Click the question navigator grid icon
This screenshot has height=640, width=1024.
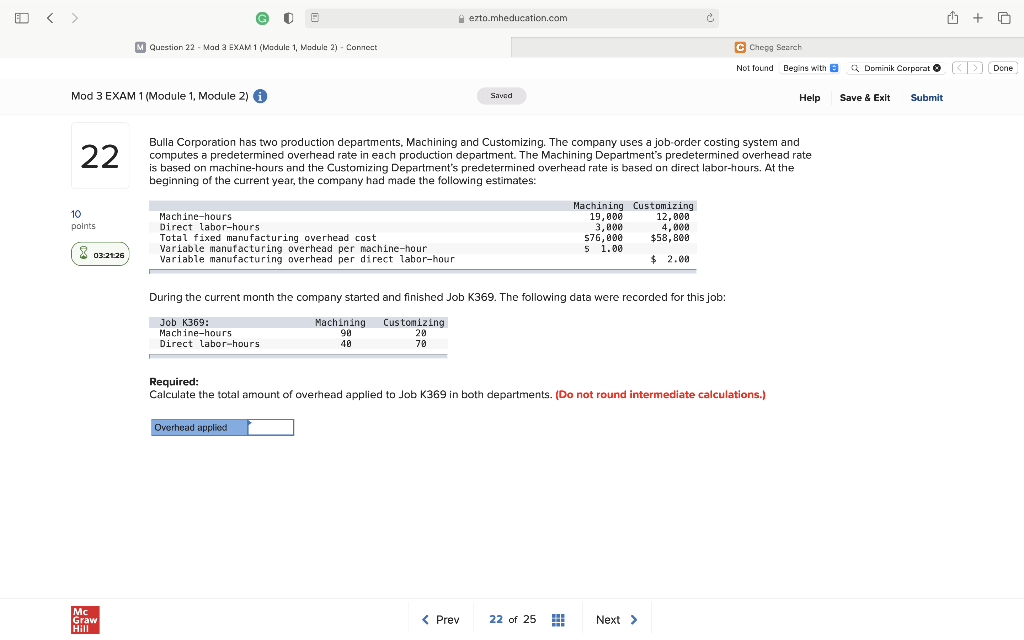(x=558, y=619)
